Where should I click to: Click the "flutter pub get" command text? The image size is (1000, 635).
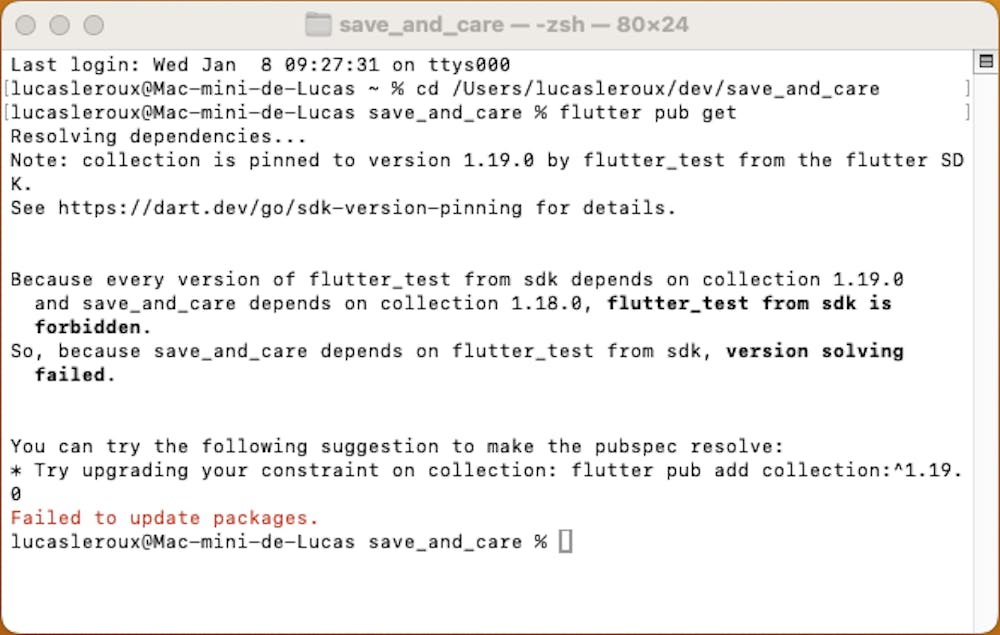point(648,112)
